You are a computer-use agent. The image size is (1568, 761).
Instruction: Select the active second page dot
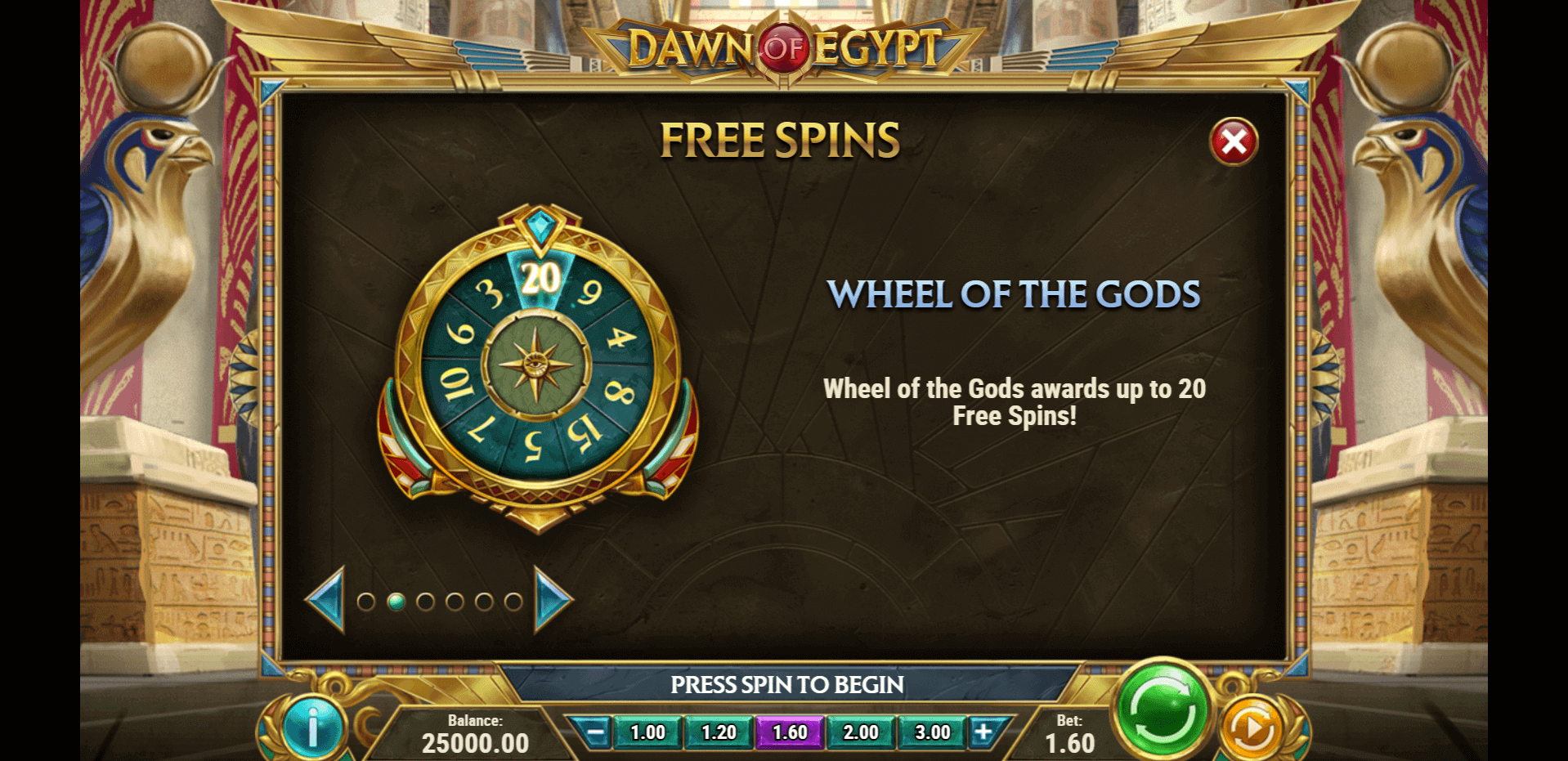(396, 602)
